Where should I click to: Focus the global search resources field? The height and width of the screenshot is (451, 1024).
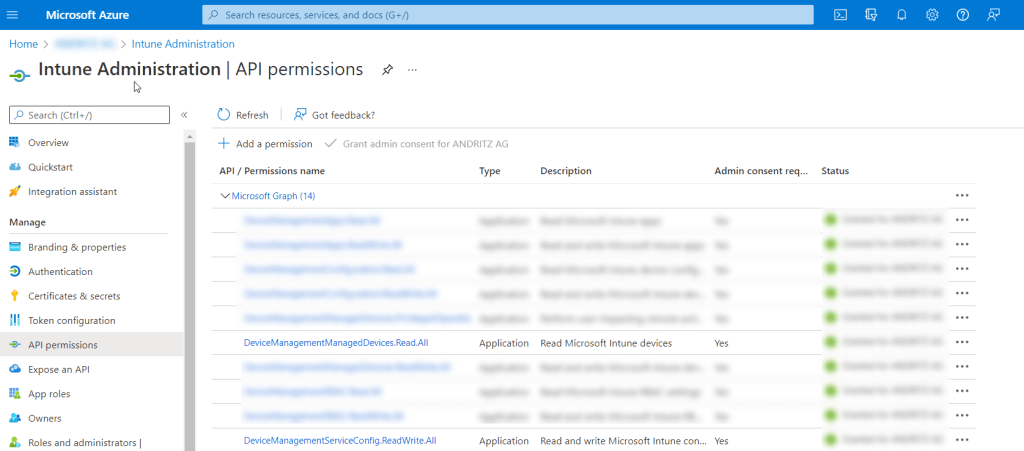[507, 15]
